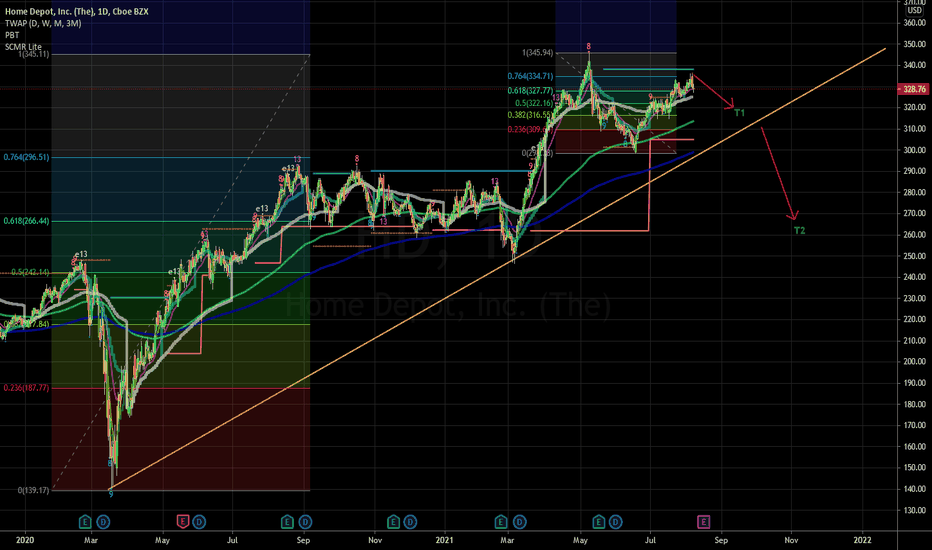The image size is (932, 550).
Task: Click the earnings marker after May 2021
Action: (599, 522)
